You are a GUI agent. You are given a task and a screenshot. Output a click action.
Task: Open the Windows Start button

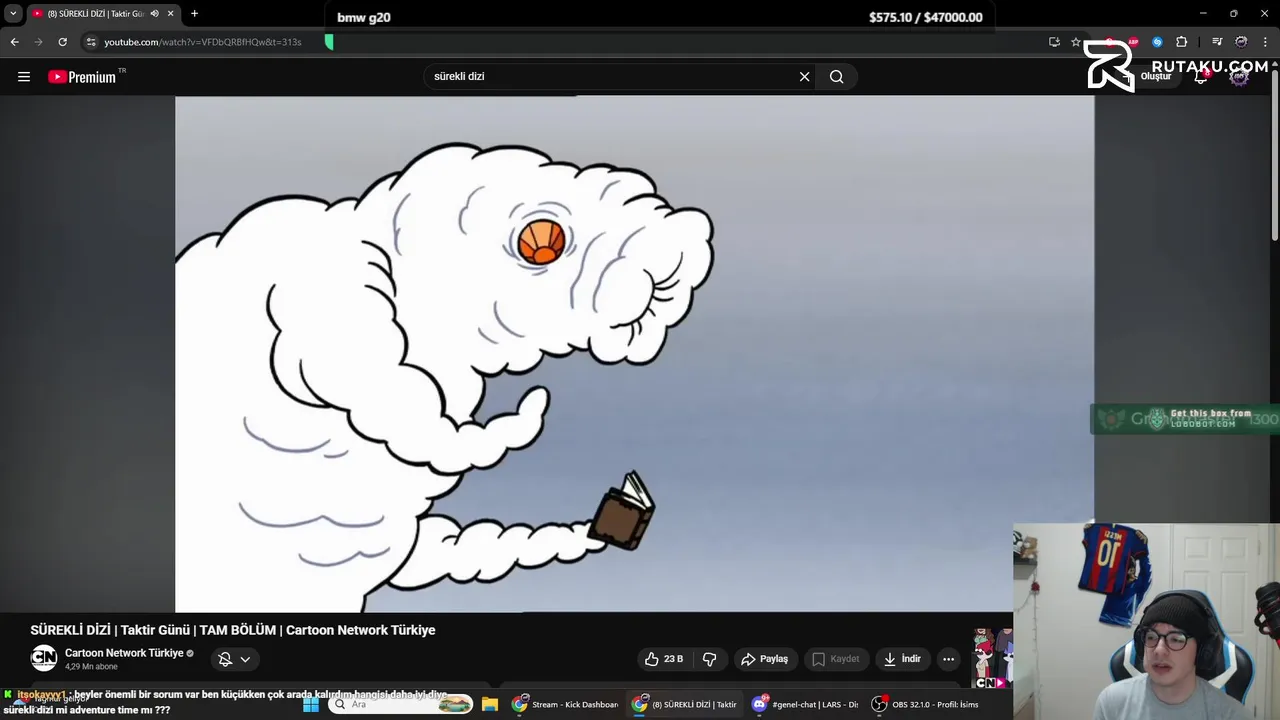pos(311,704)
